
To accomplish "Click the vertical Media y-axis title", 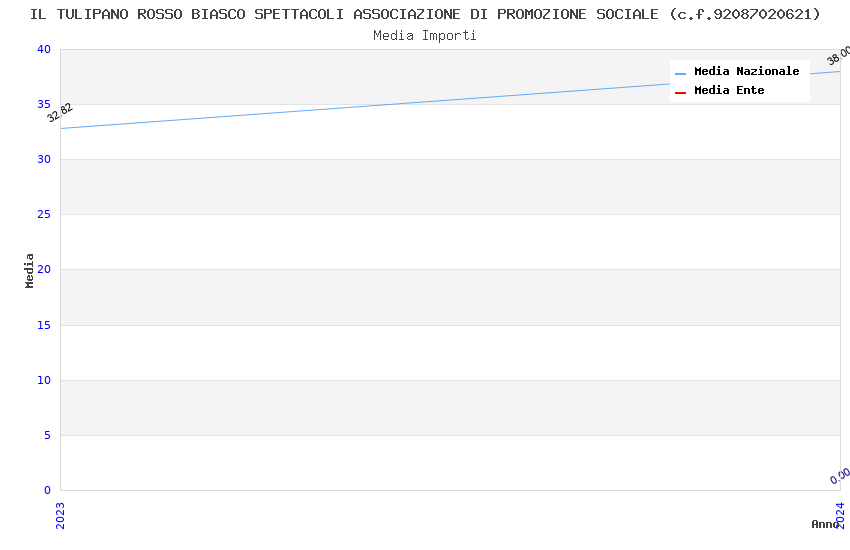I will click(30, 270).
